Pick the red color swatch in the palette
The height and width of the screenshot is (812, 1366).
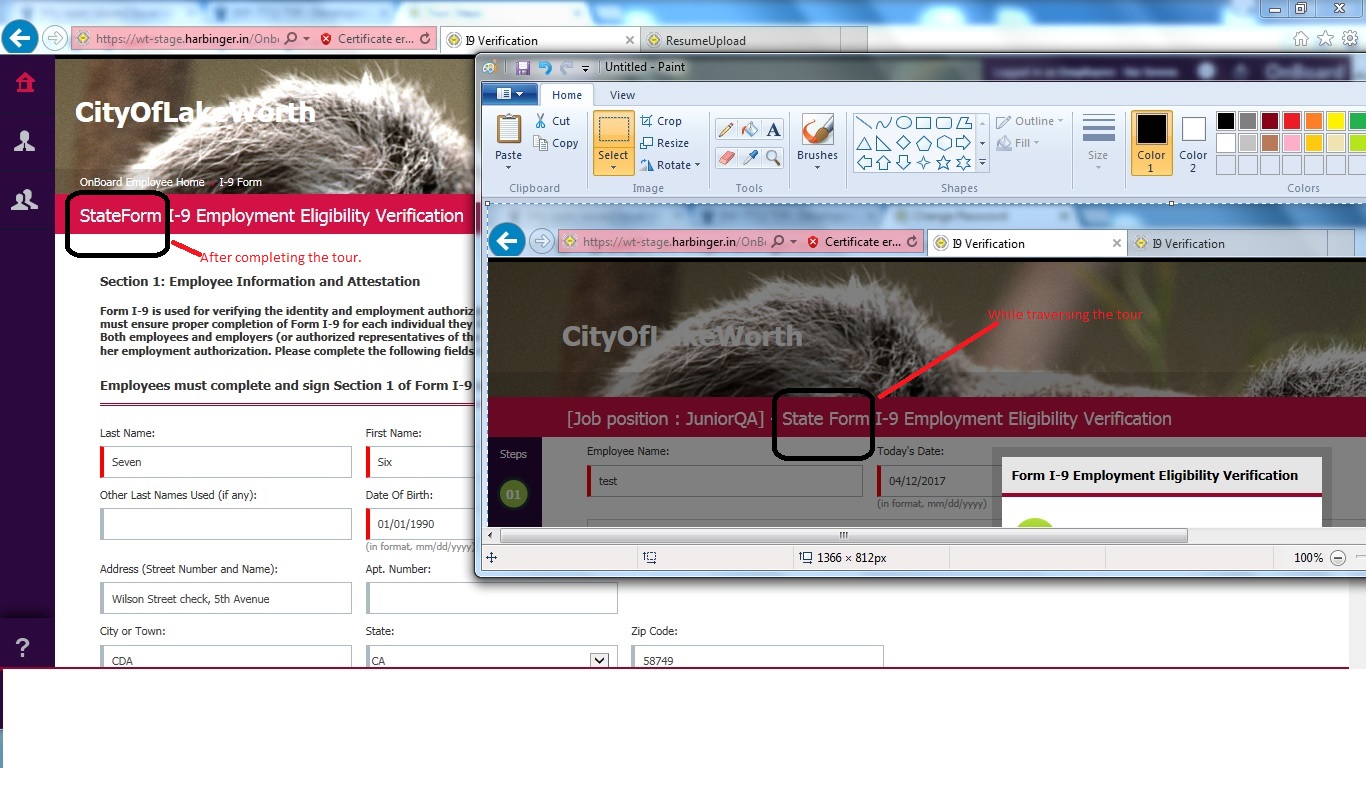coord(1291,121)
